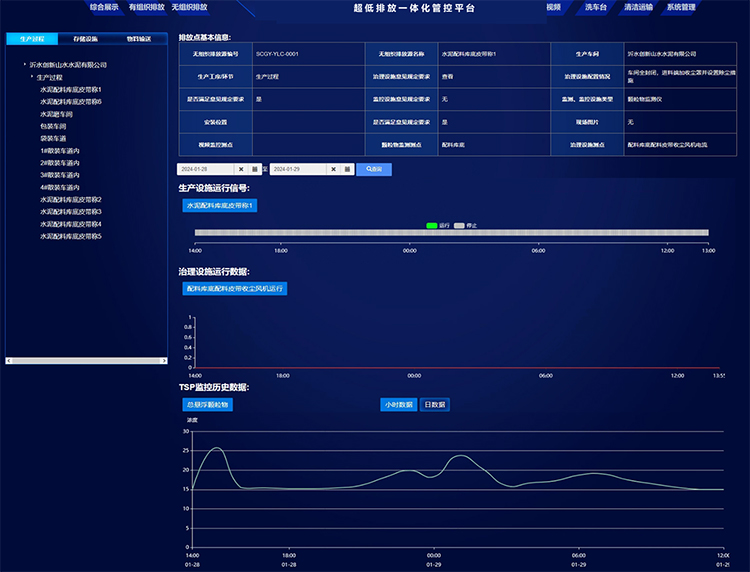Switch to the 存储设施 tab
Image resolution: width=750 pixels, height=572 pixels.
(86, 39)
